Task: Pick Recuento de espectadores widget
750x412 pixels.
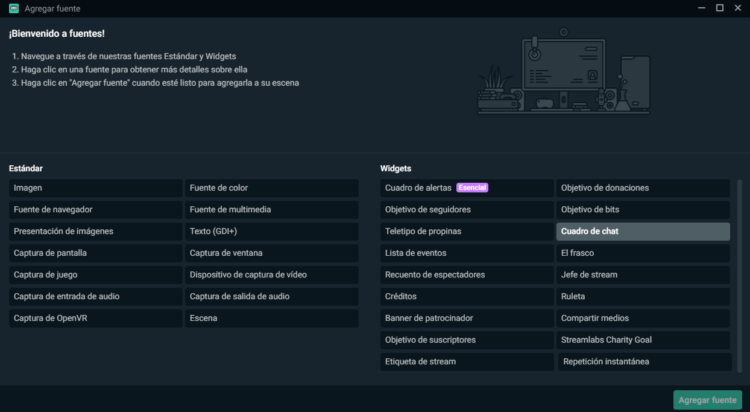Action: [x=467, y=275]
